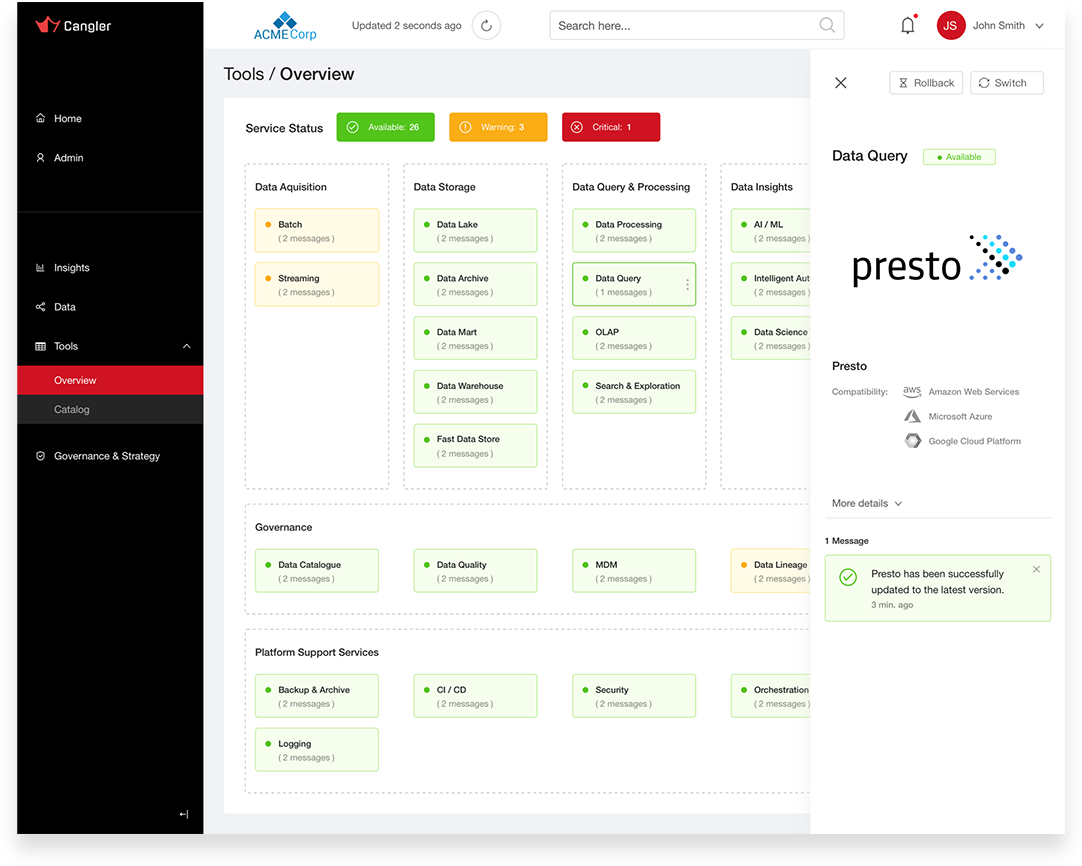Open the Fast Data Store card
This screenshot has height=866, width=1082.
pos(475,446)
